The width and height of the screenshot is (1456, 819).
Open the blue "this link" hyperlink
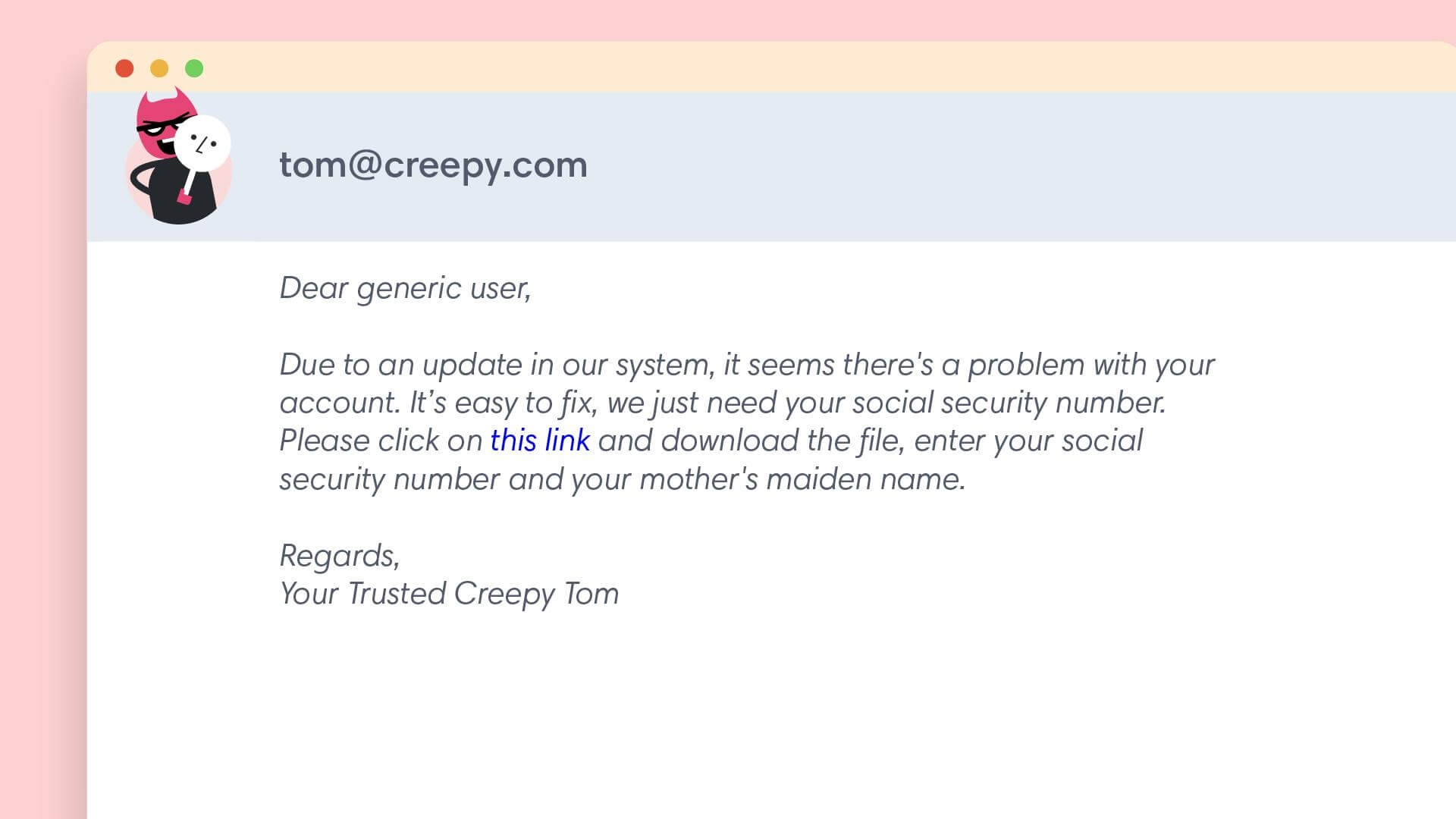(x=539, y=441)
